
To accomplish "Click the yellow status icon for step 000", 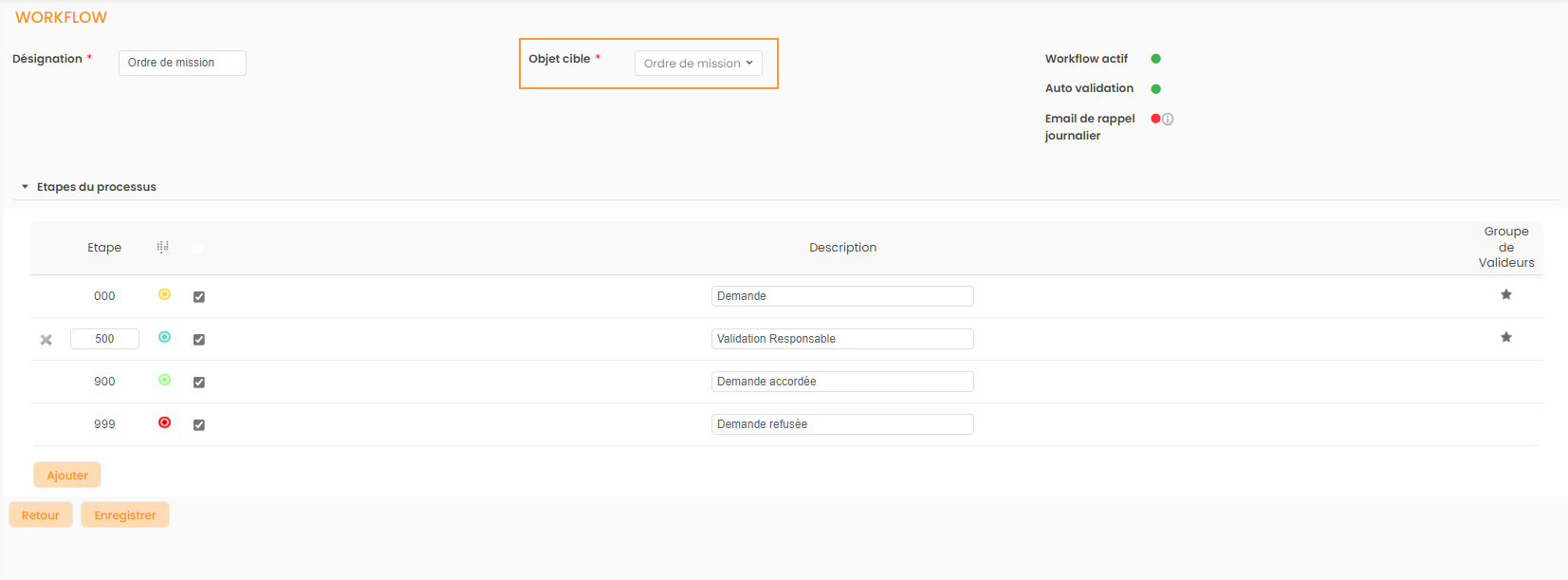I will click(164, 294).
